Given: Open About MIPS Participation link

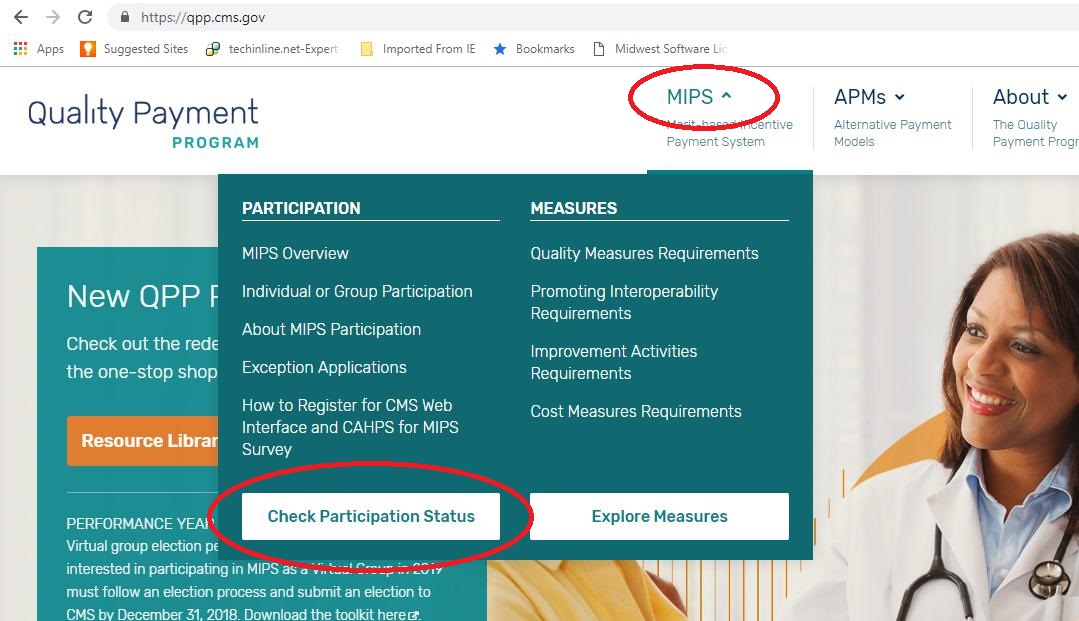Looking at the screenshot, I should (x=331, y=329).
